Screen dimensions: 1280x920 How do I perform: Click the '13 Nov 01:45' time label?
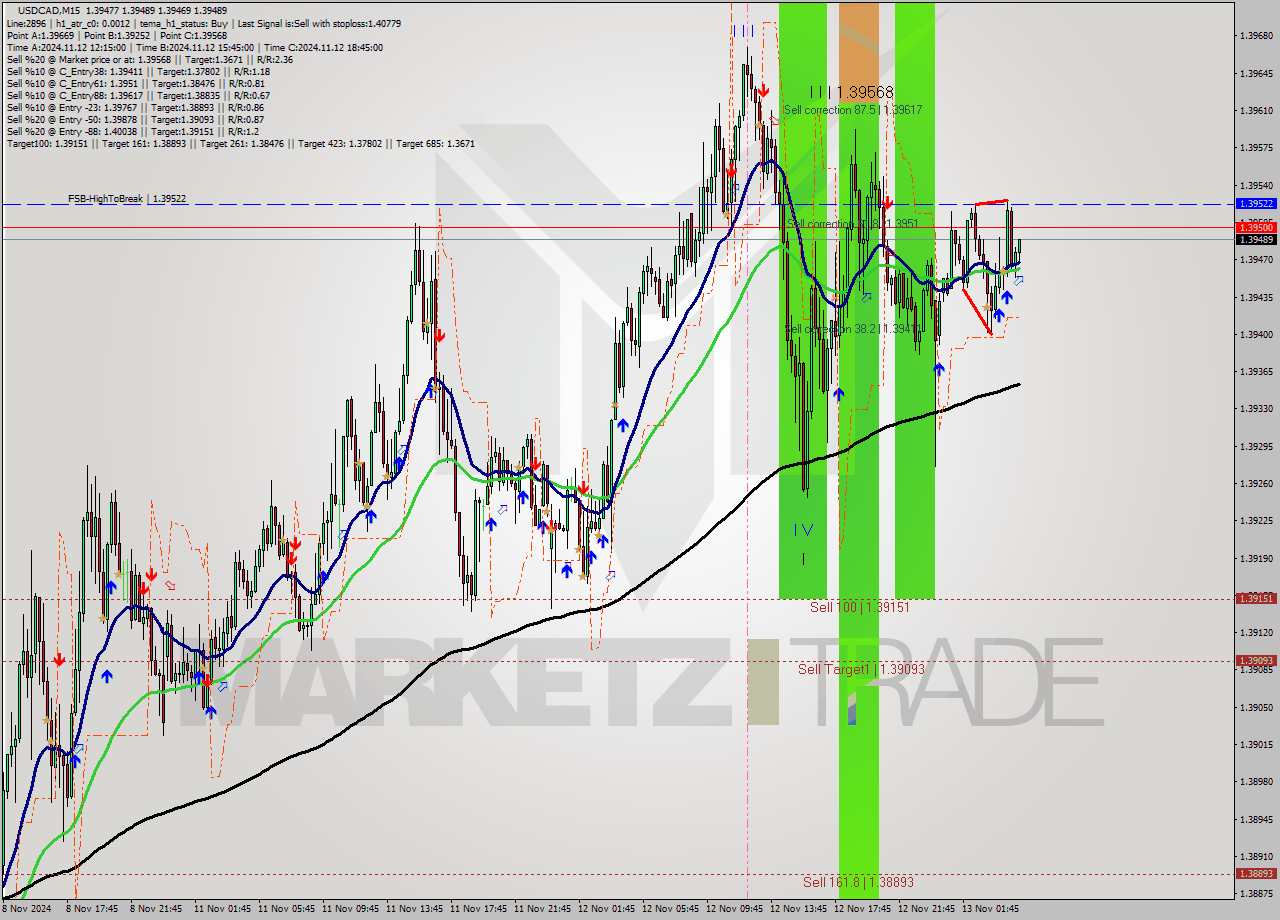[990, 909]
